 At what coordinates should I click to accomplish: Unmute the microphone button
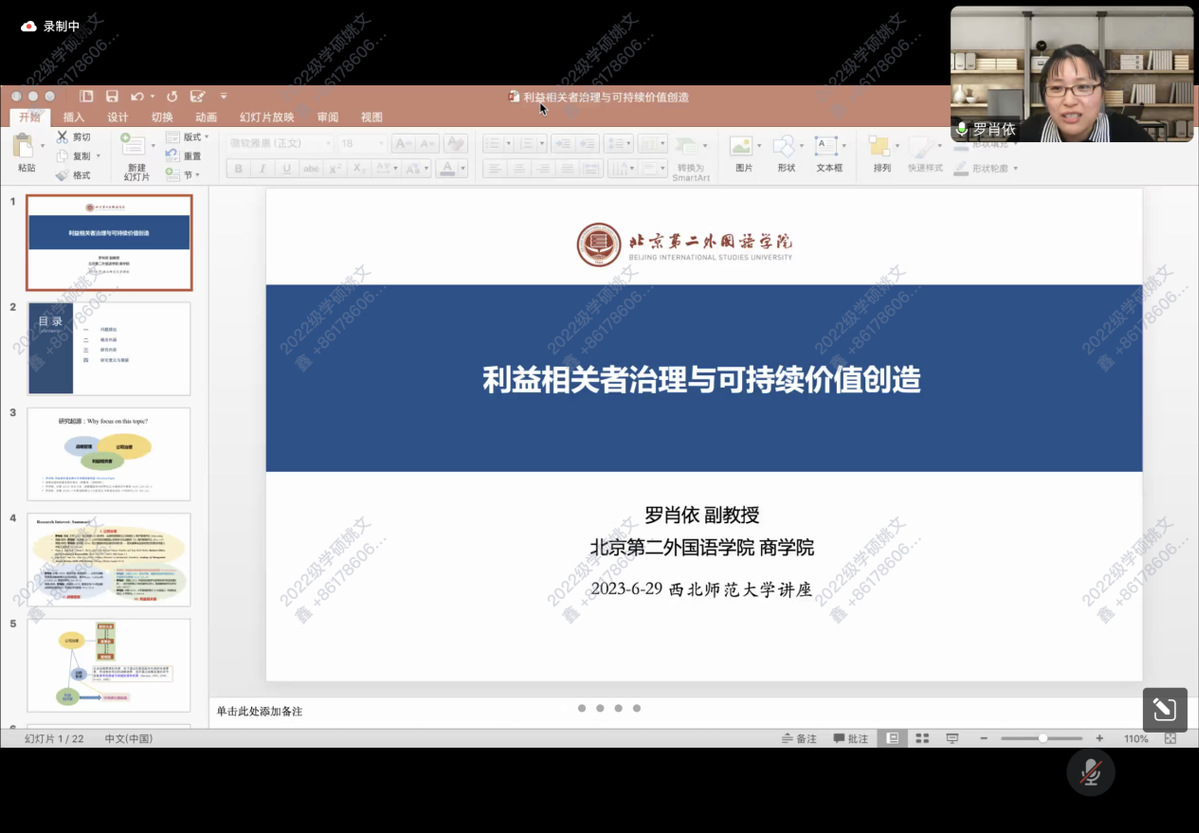[1089, 771]
